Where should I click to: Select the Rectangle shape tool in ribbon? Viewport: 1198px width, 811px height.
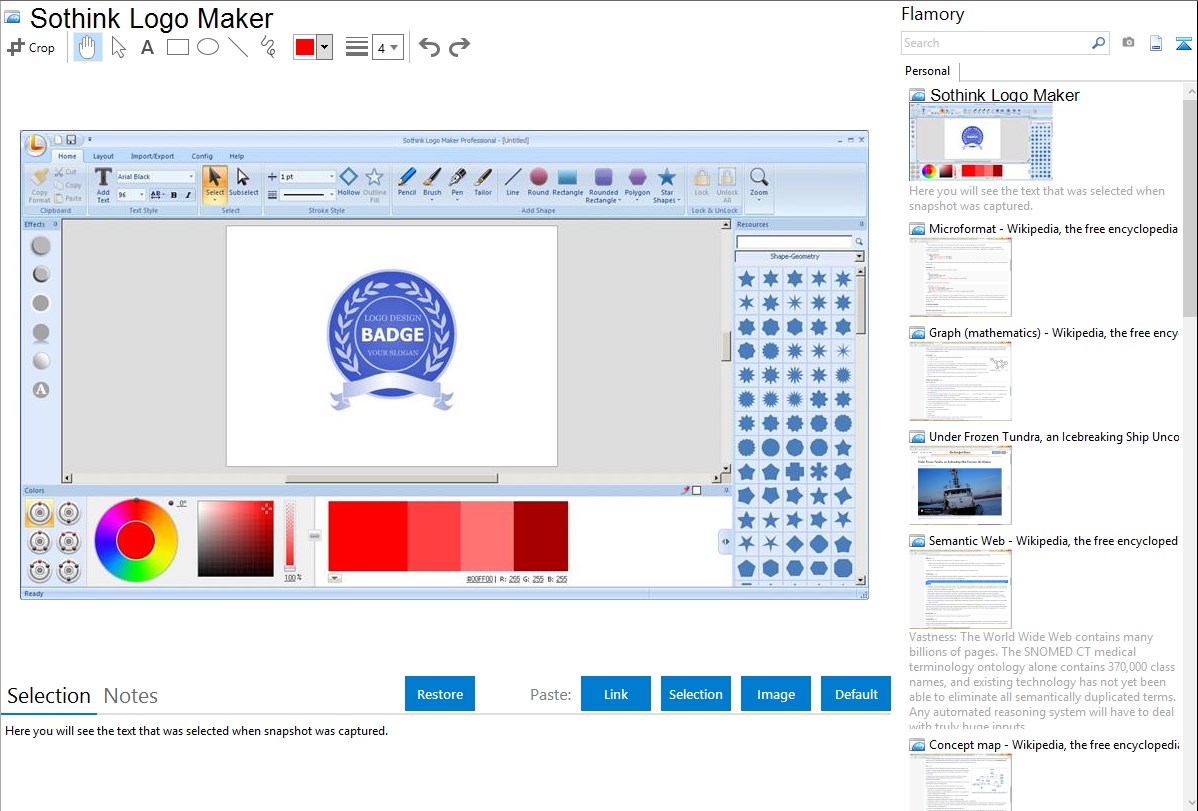click(568, 183)
